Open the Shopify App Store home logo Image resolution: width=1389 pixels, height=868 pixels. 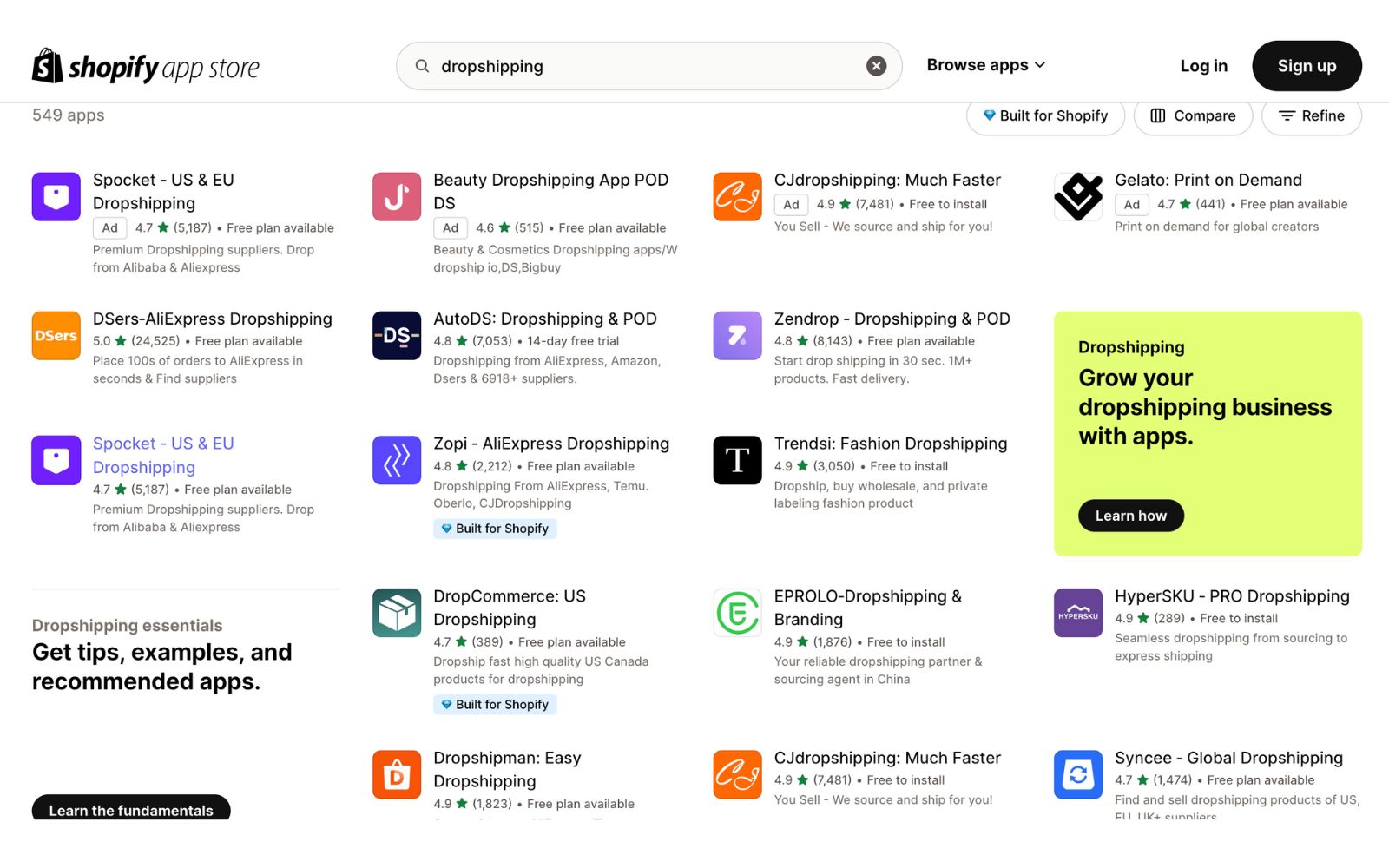pyautogui.click(x=146, y=66)
